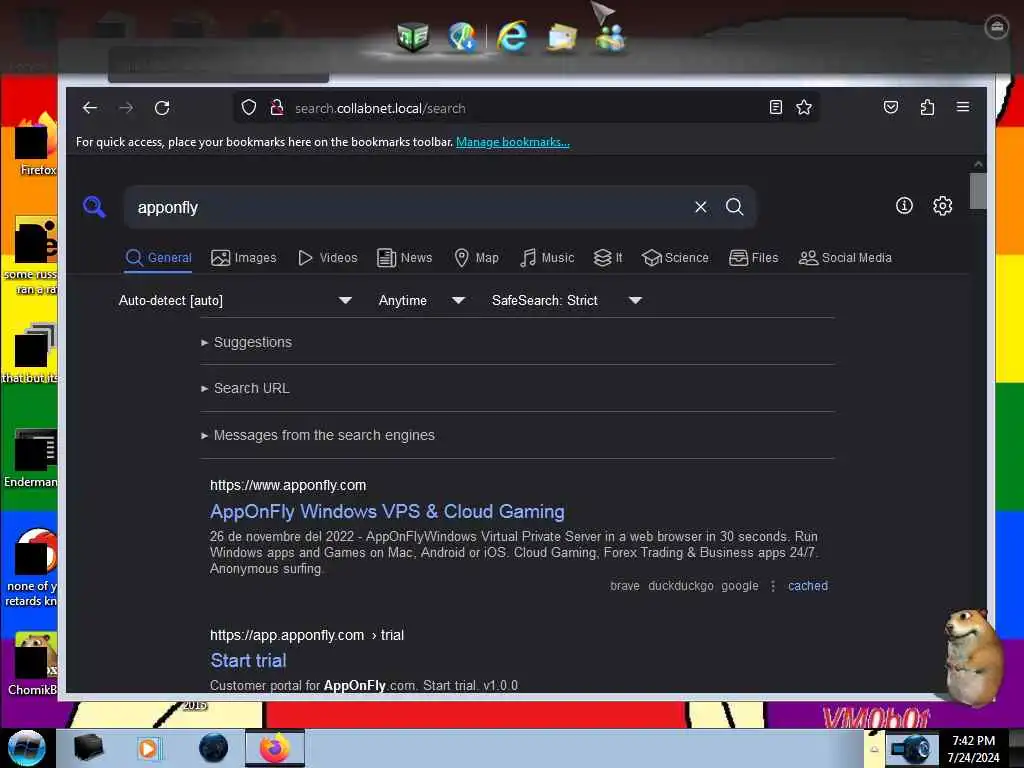Select the General search tab
Screen dimensions: 1024x768
(159, 258)
